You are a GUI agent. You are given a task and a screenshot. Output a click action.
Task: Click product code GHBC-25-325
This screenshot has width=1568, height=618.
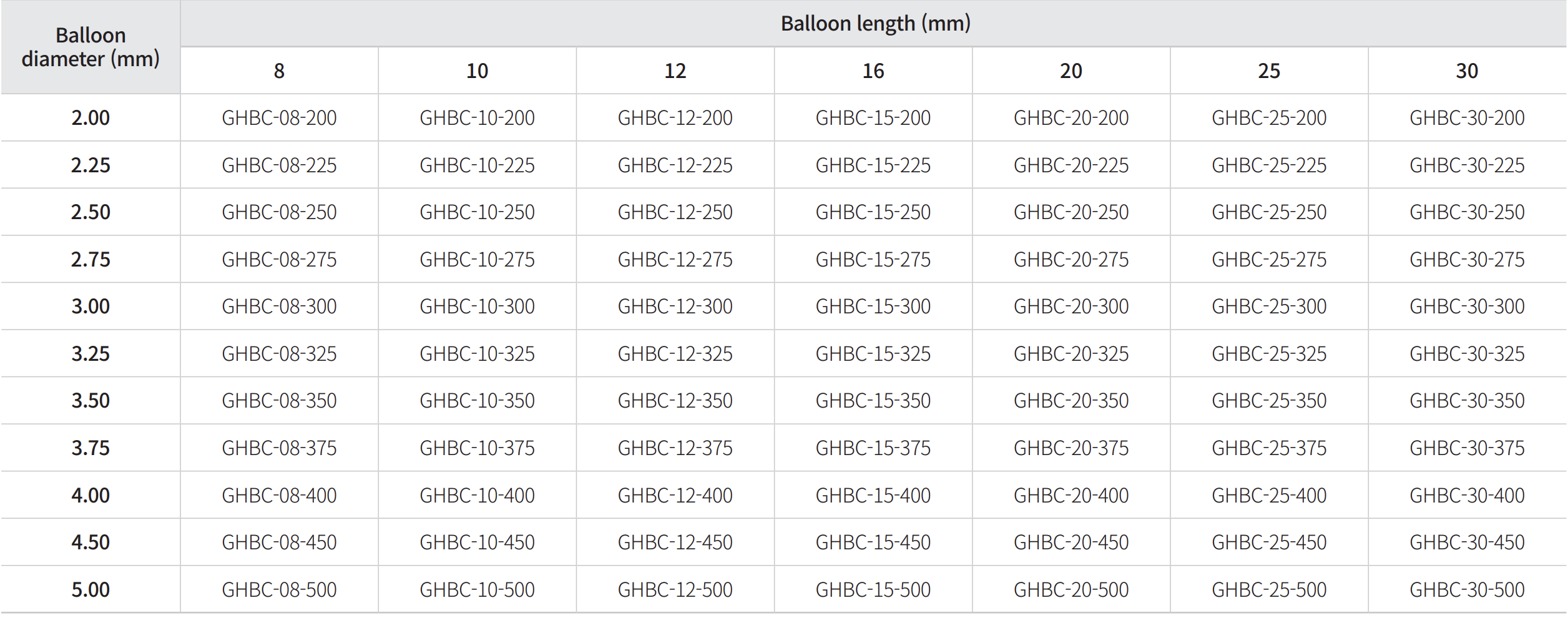1268,354
